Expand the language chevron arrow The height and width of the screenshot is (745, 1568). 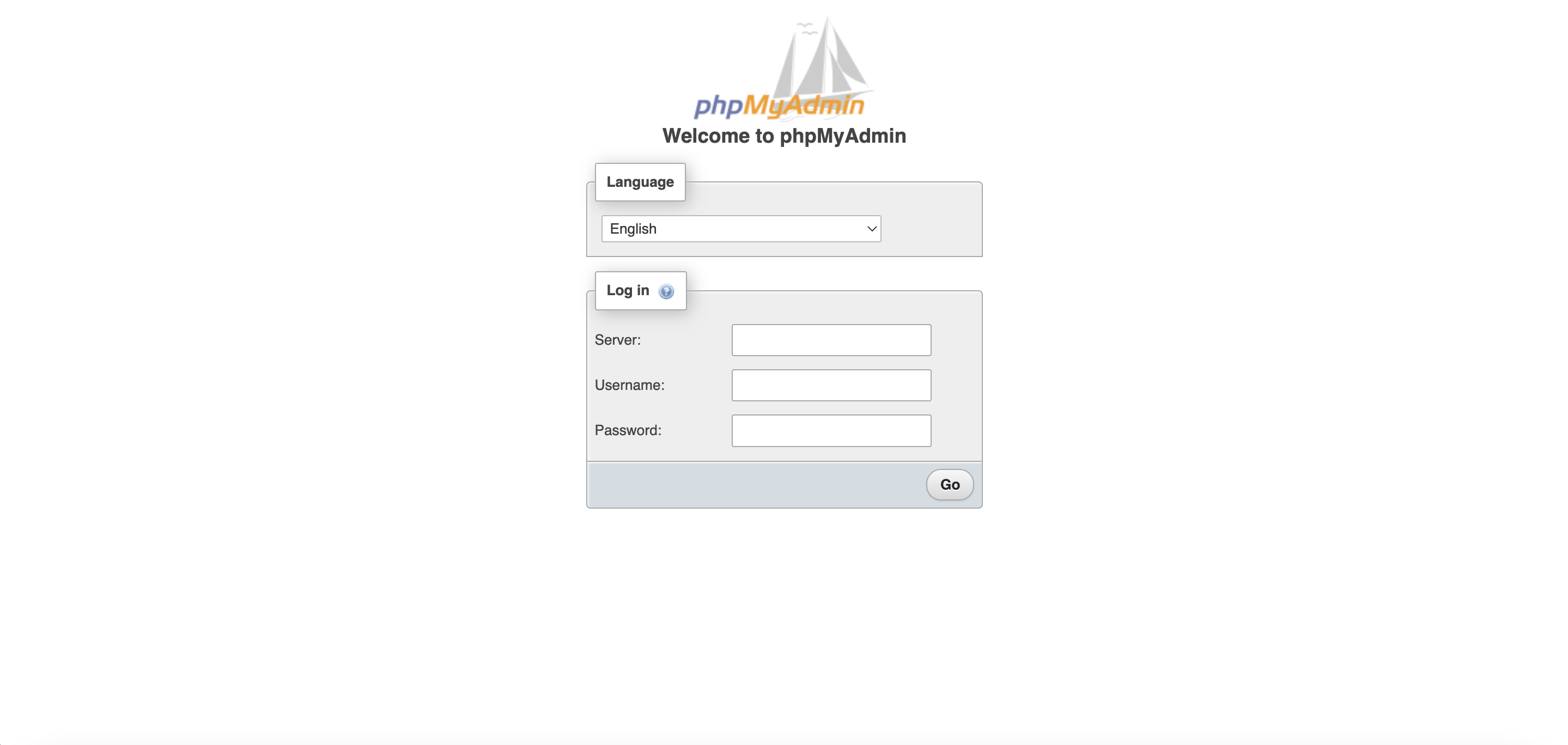(x=871, y=229)
